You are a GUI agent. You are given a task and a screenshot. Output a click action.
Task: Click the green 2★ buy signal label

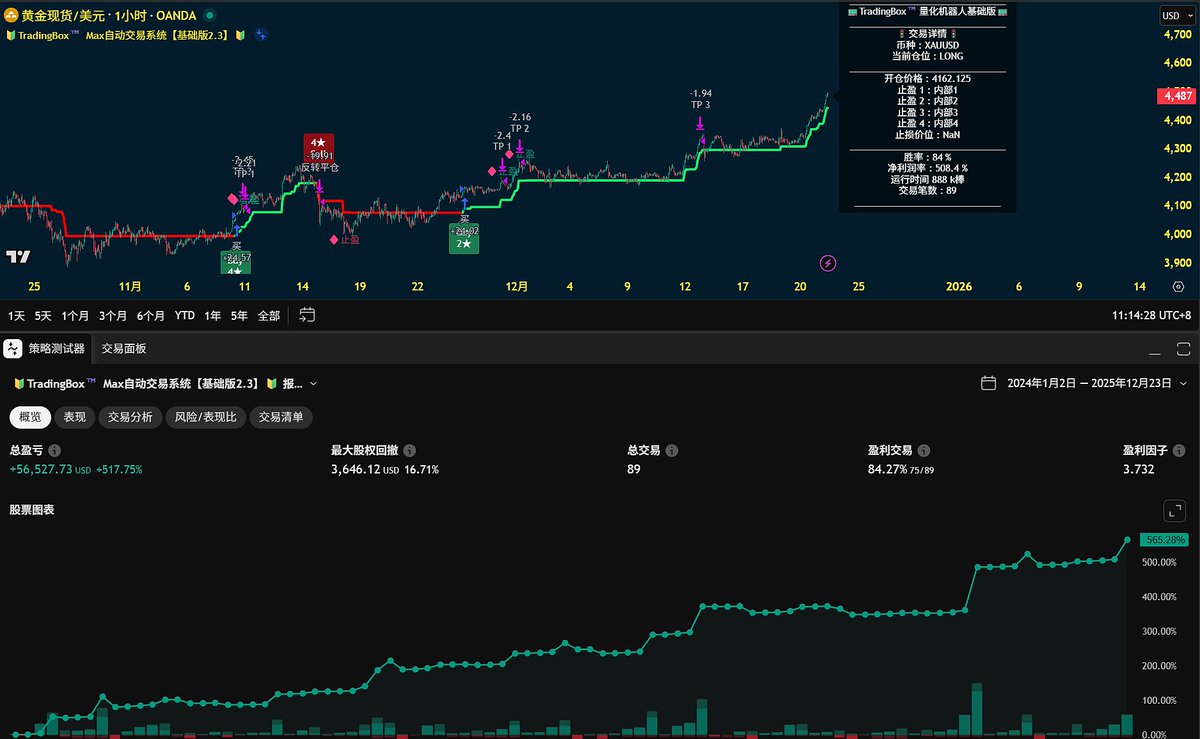(464, 239)
